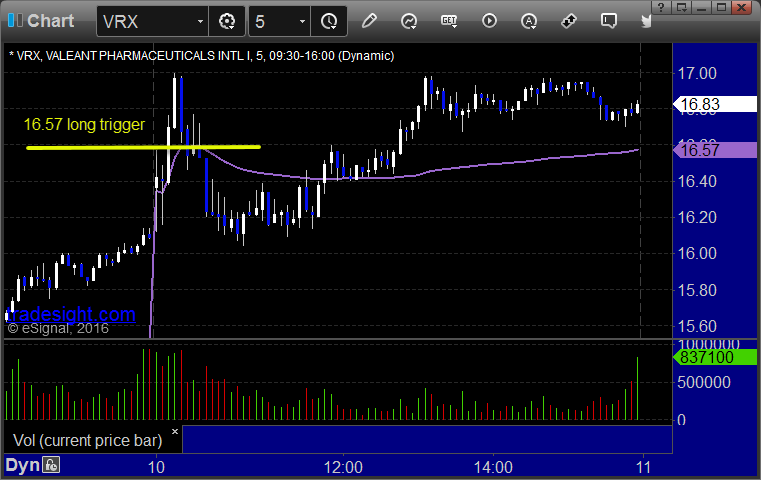Open the alerts circled A icon

point(529,21)
